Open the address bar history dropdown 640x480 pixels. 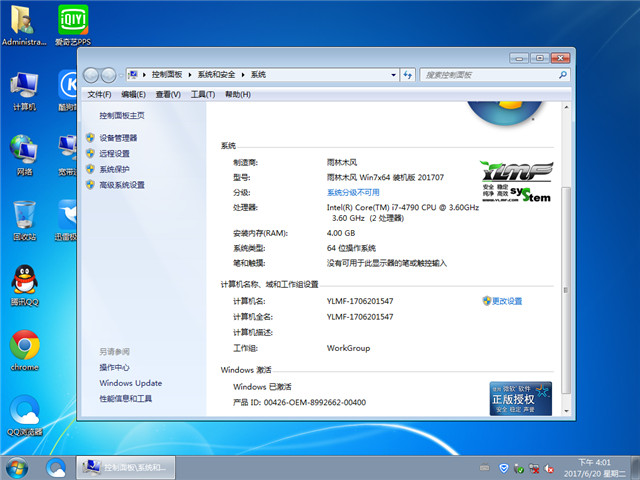(x=393, y=75)
